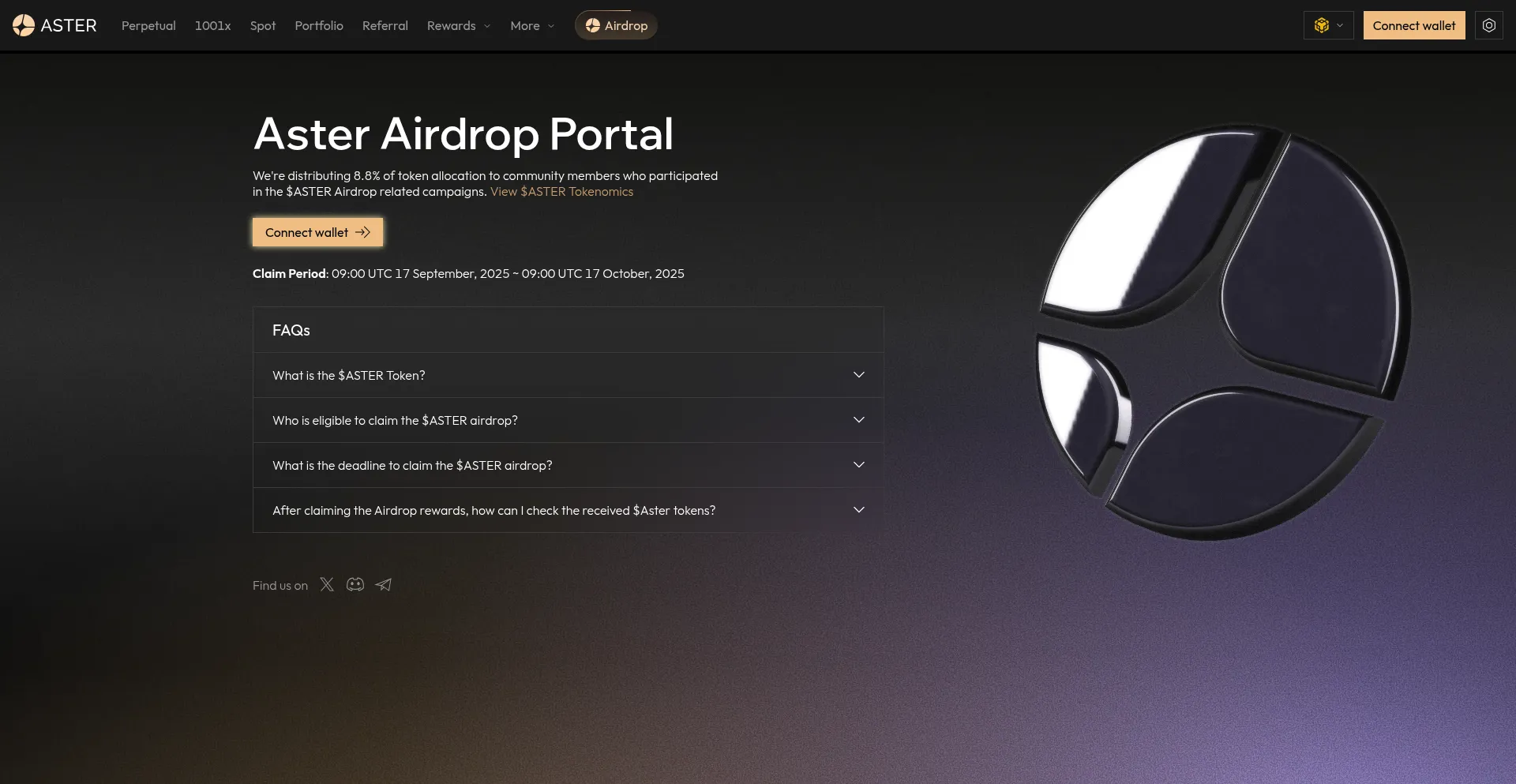Click Connect wallet in the top bar

point(1414,25)
